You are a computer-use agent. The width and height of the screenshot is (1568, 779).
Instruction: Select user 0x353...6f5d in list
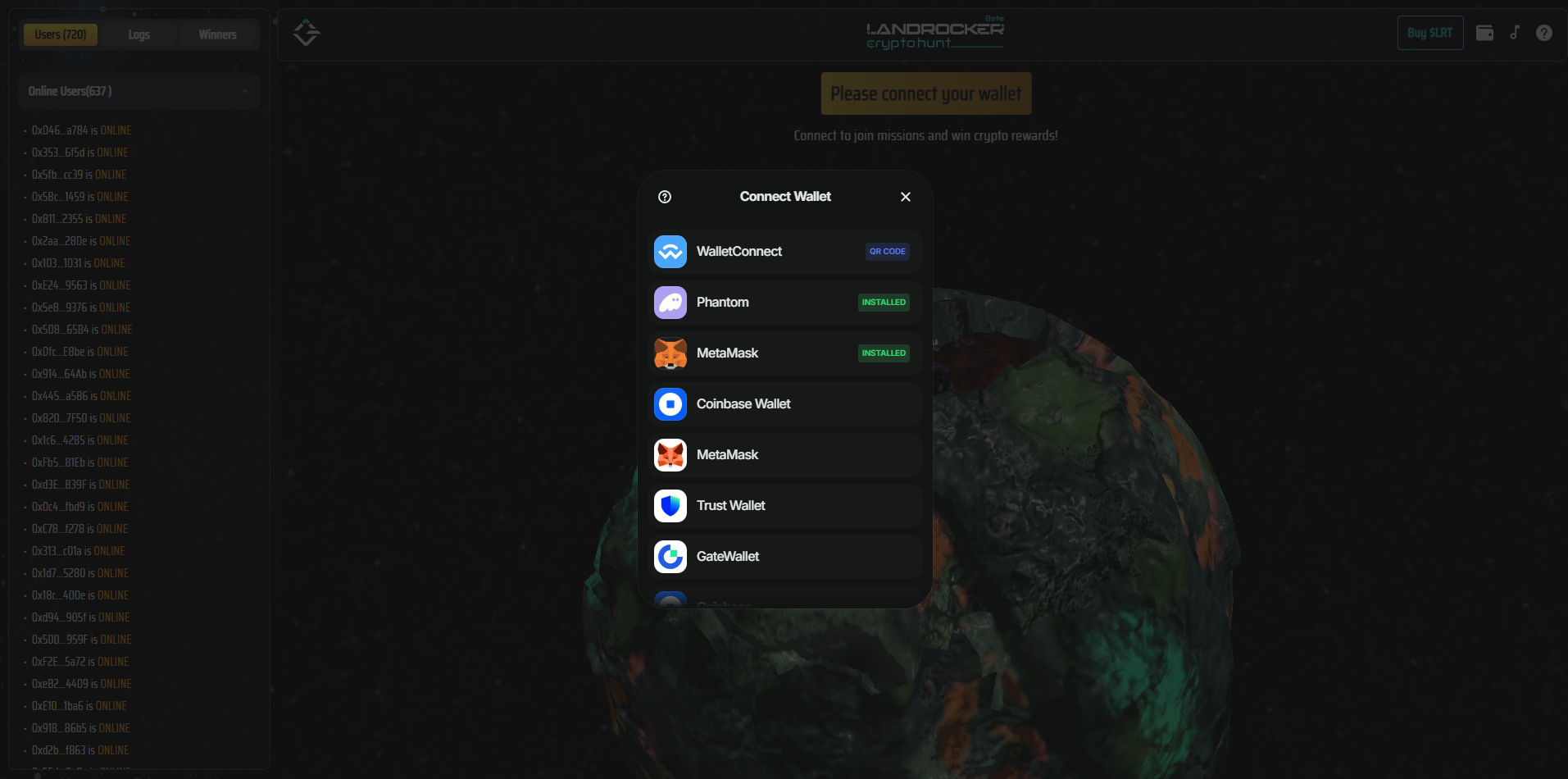(x=80, y=153)
